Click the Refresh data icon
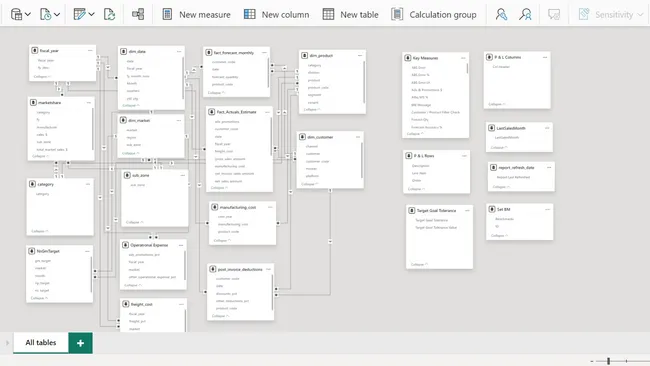This screenshot has height=366, width=650. coord(109,15)
